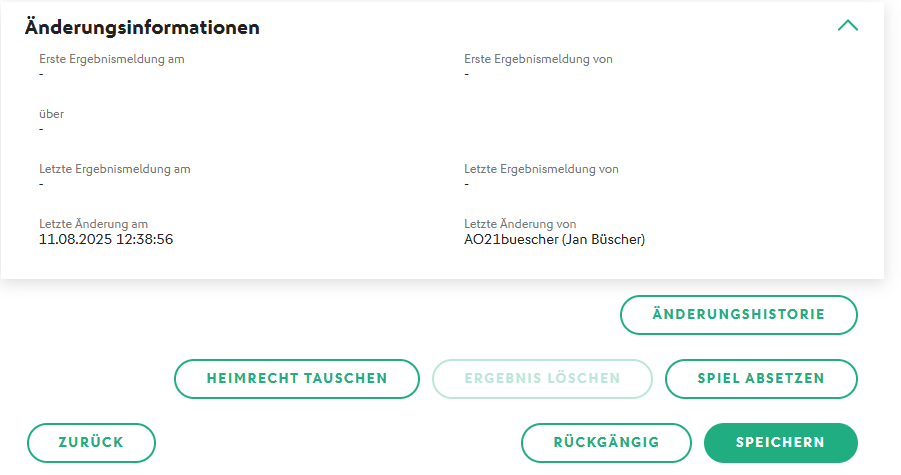Click the 'Erste Ergebnismeldung von' label

point(538,59)
